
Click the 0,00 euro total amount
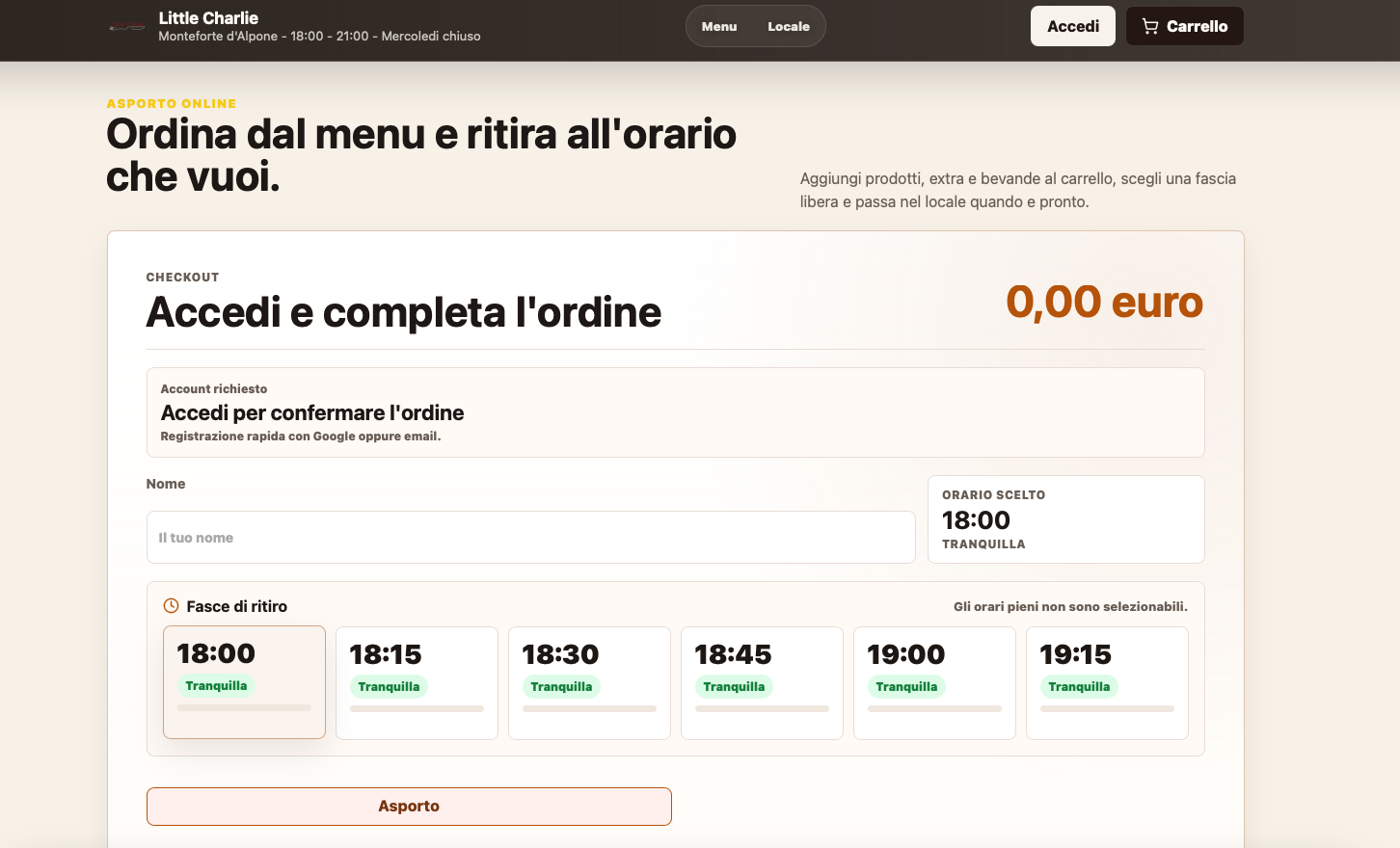(1105, 302)
